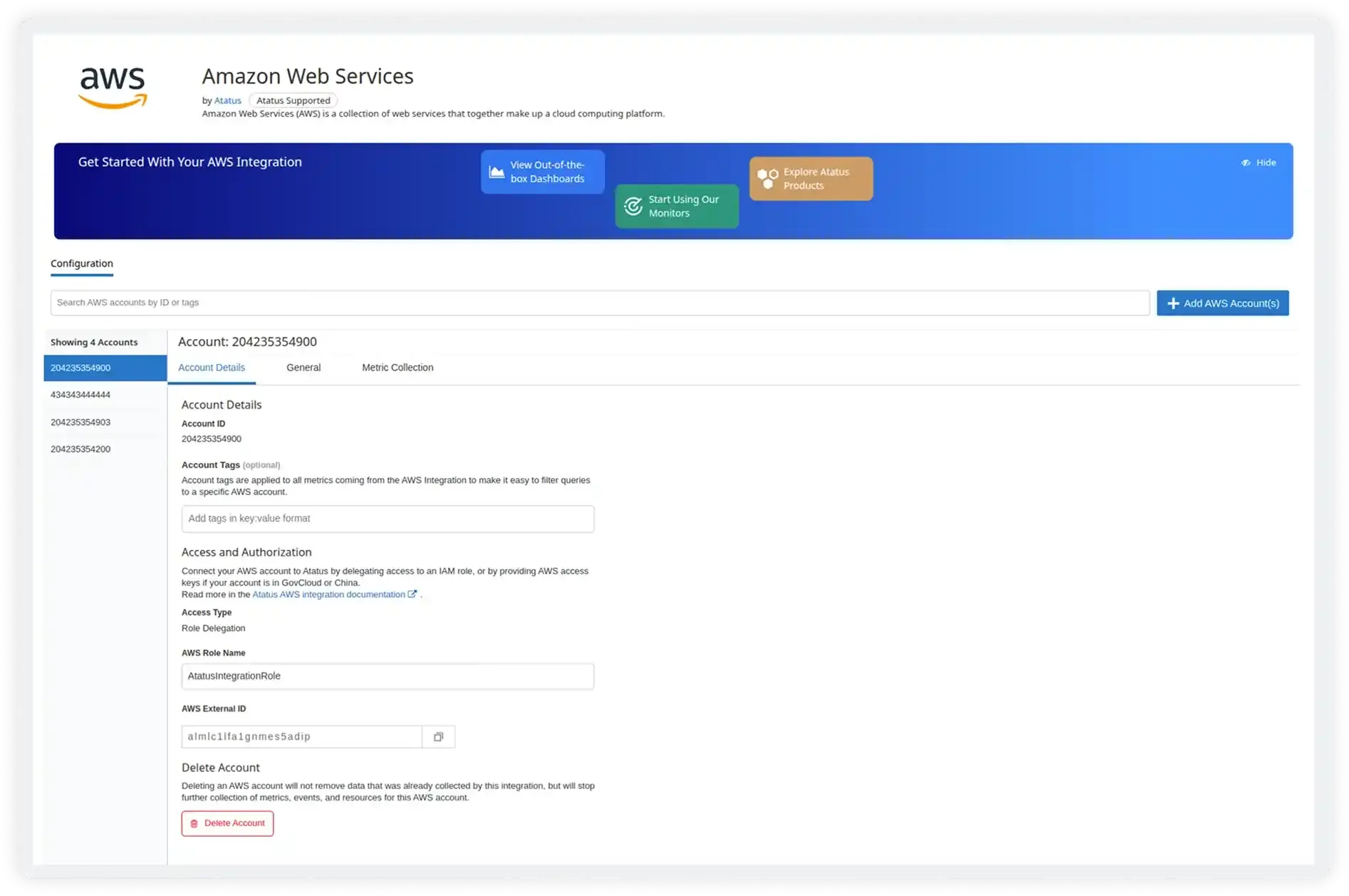Click the plus icon to add AWS accounts

click(1172, 303)
